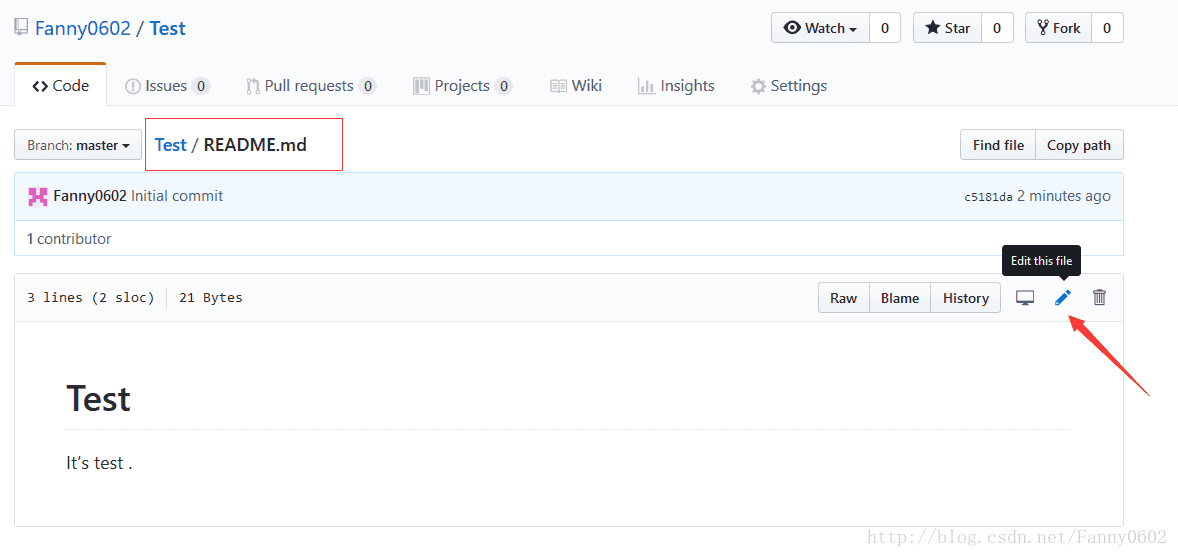This screenshot has width=1178, height=557.
Task: Open the Wiki tab
Action: [x=576, y=86]
